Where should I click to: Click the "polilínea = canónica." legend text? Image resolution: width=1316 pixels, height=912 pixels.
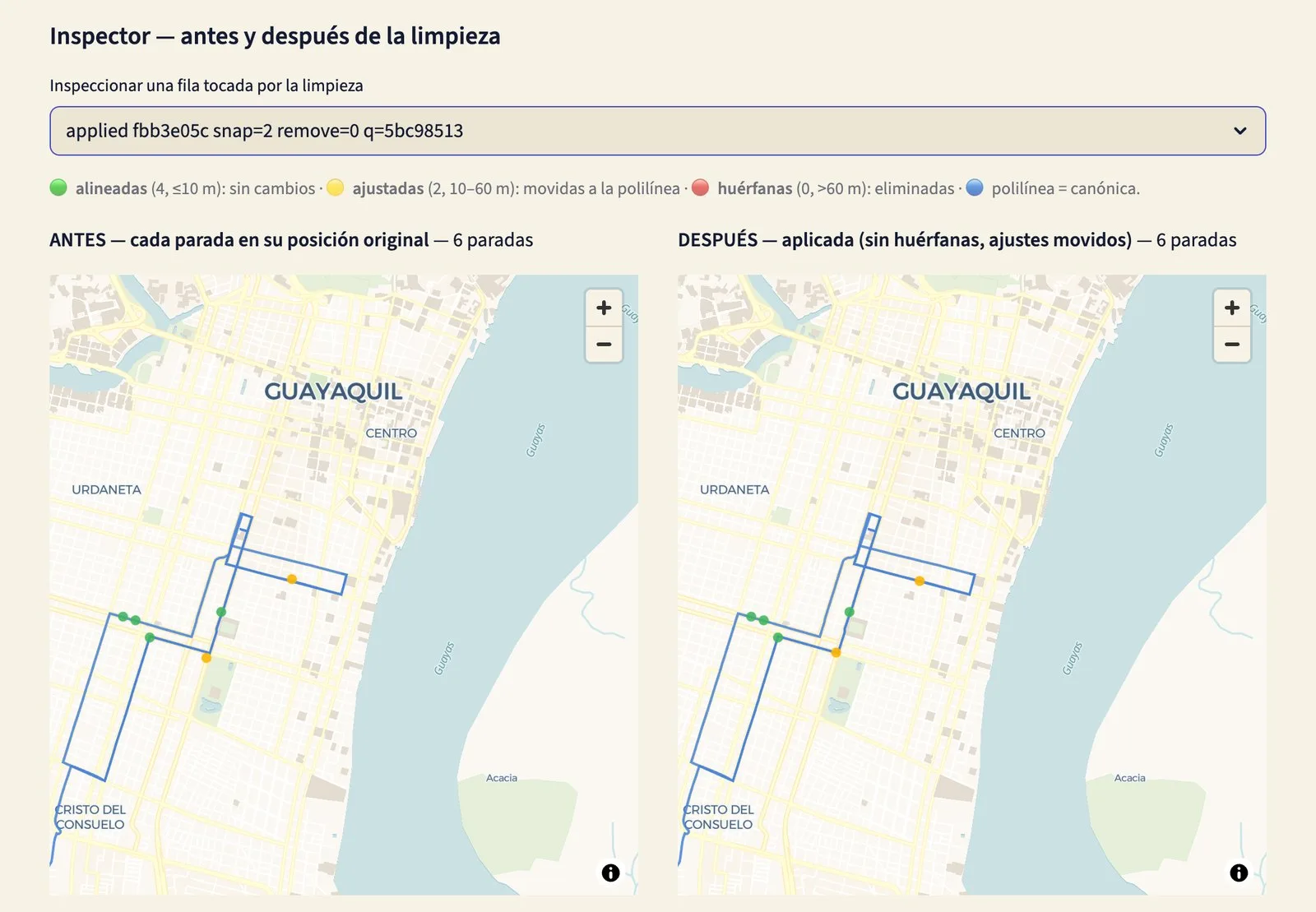pos(1065,188)
